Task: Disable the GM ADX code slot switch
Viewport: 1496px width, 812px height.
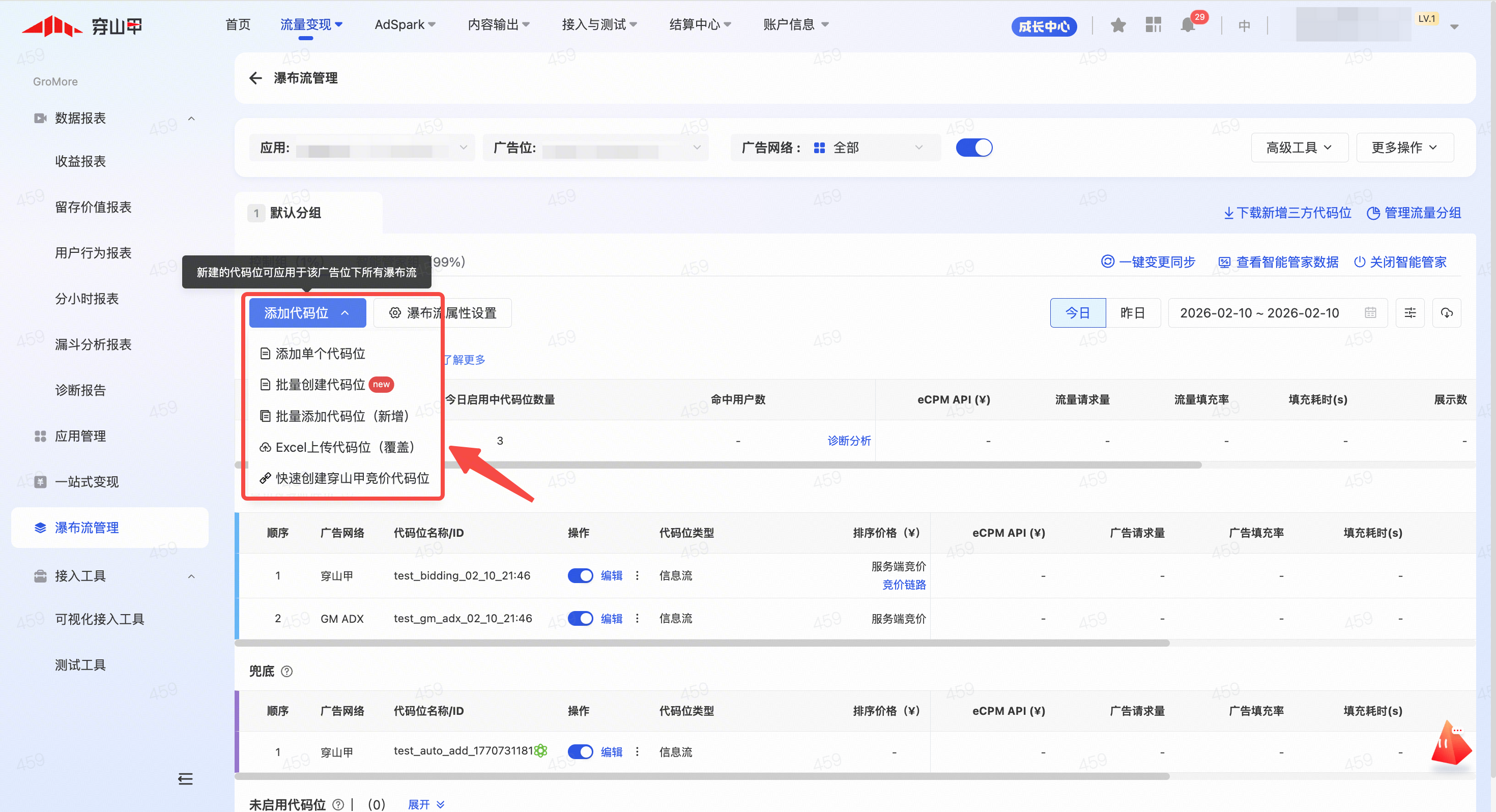Action: tap(580, 619)
